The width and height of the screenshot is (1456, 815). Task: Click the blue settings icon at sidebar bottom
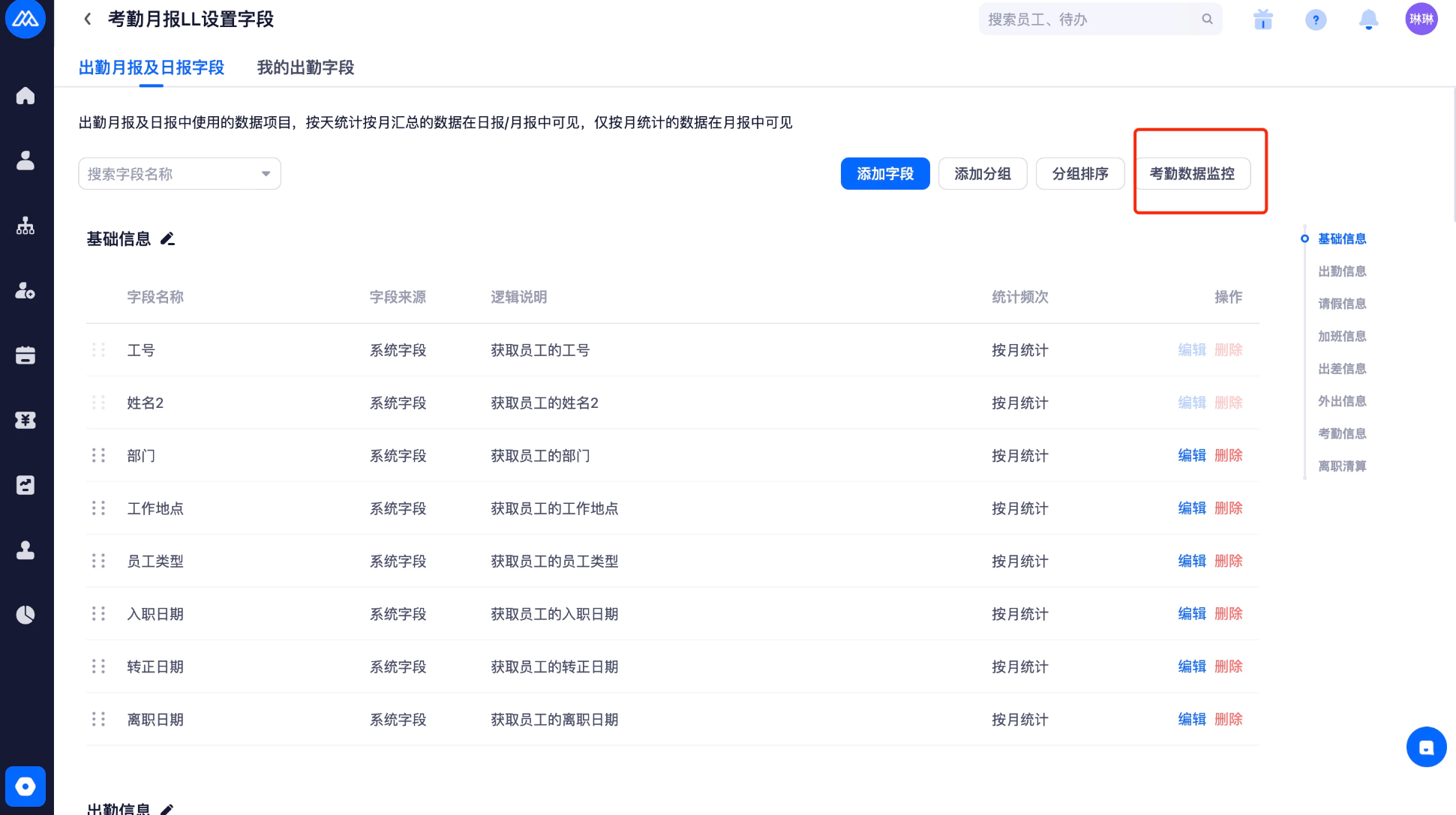pos(26,787)
